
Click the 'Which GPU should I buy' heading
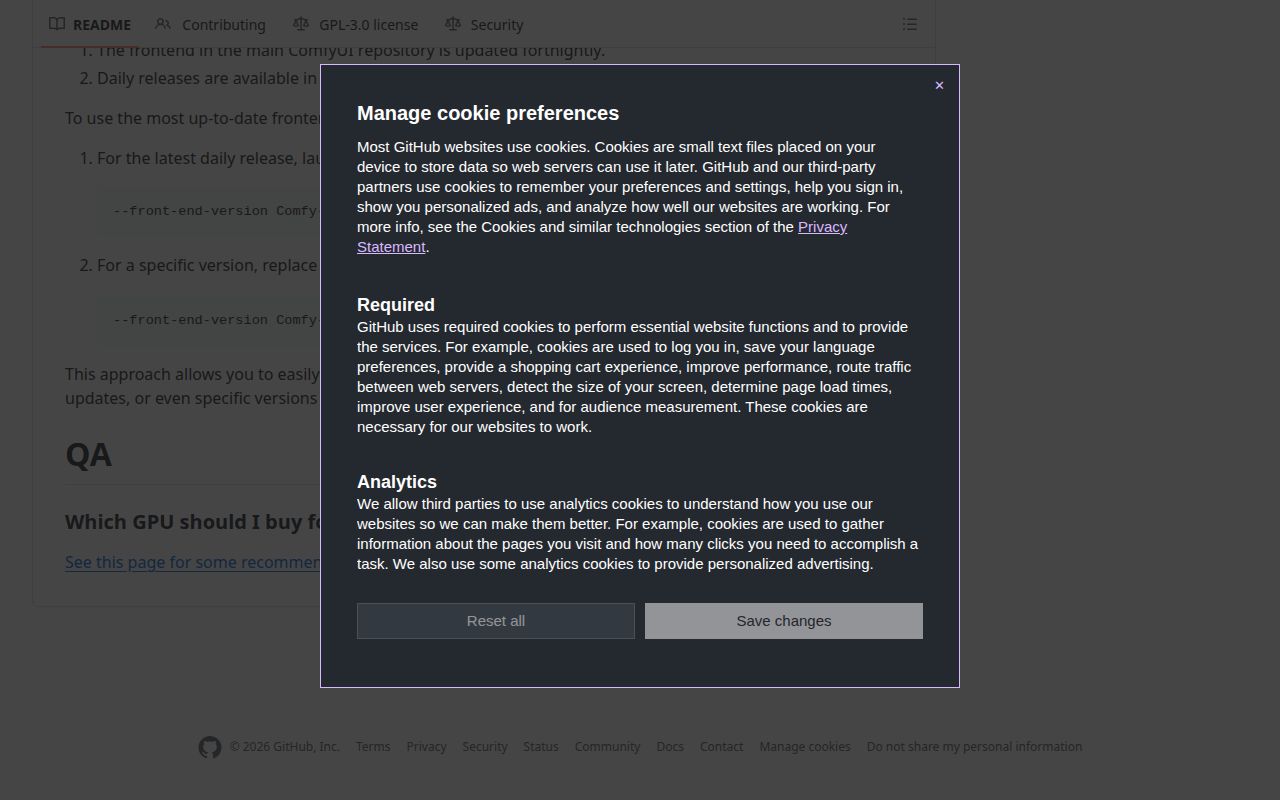[x=193, y=522]
